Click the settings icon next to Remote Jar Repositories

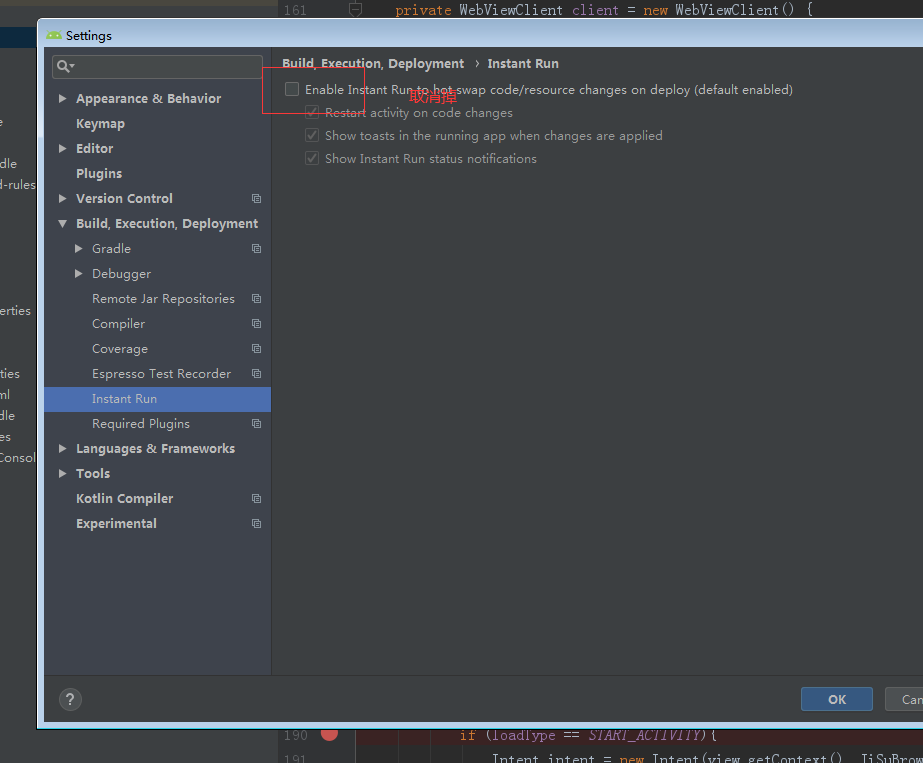tap(256, 298)
